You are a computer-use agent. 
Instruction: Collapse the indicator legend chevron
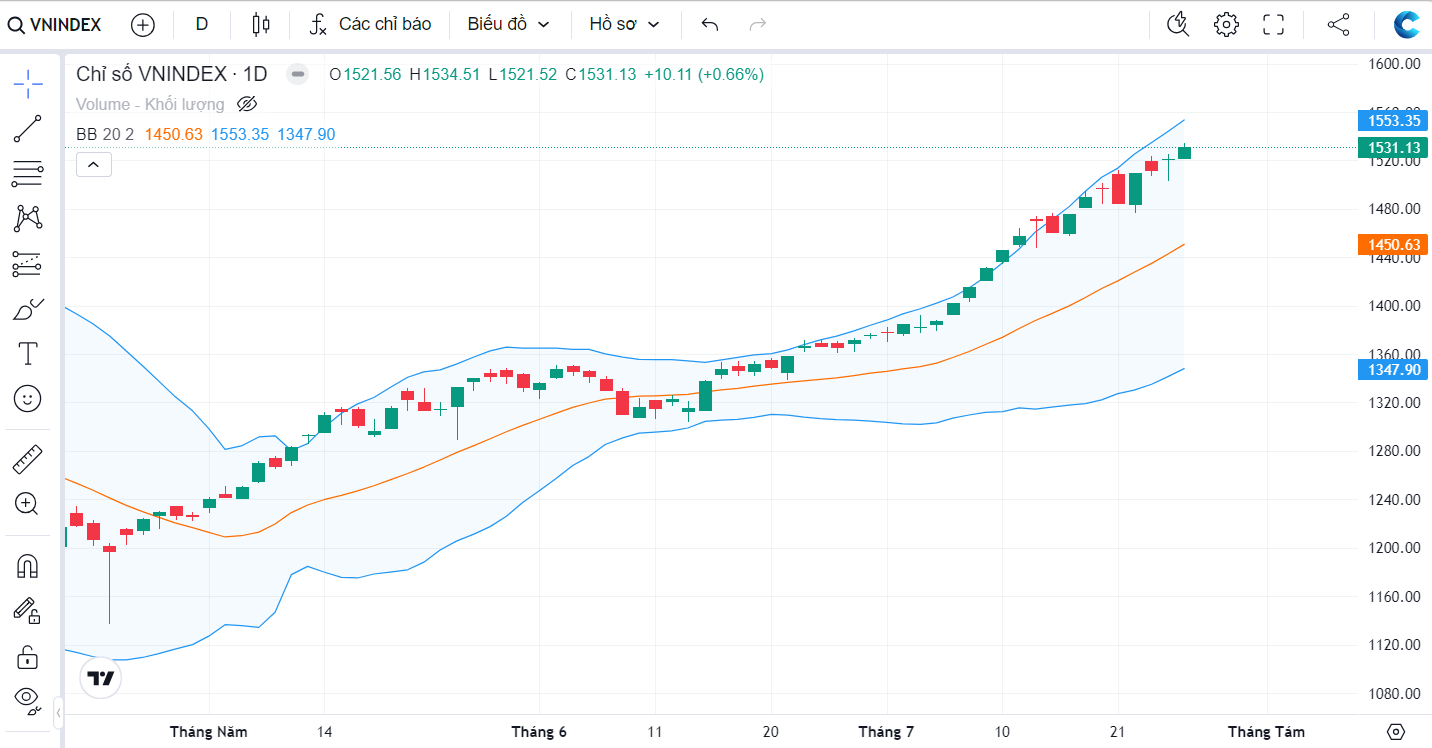(94, 164)
